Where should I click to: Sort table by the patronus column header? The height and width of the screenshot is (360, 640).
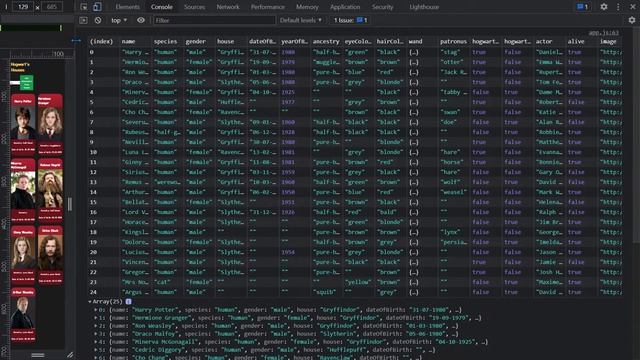pos(454,42)
